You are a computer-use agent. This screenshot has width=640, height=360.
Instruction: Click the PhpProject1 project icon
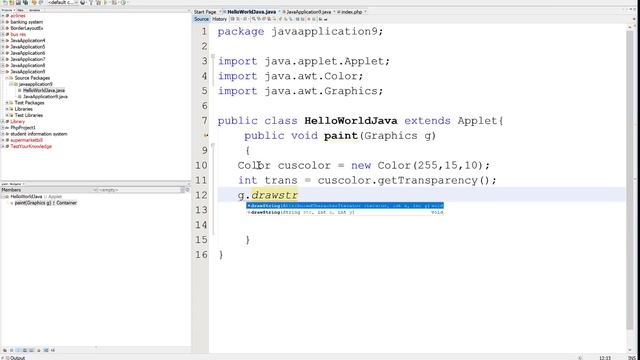coord(7,127)
